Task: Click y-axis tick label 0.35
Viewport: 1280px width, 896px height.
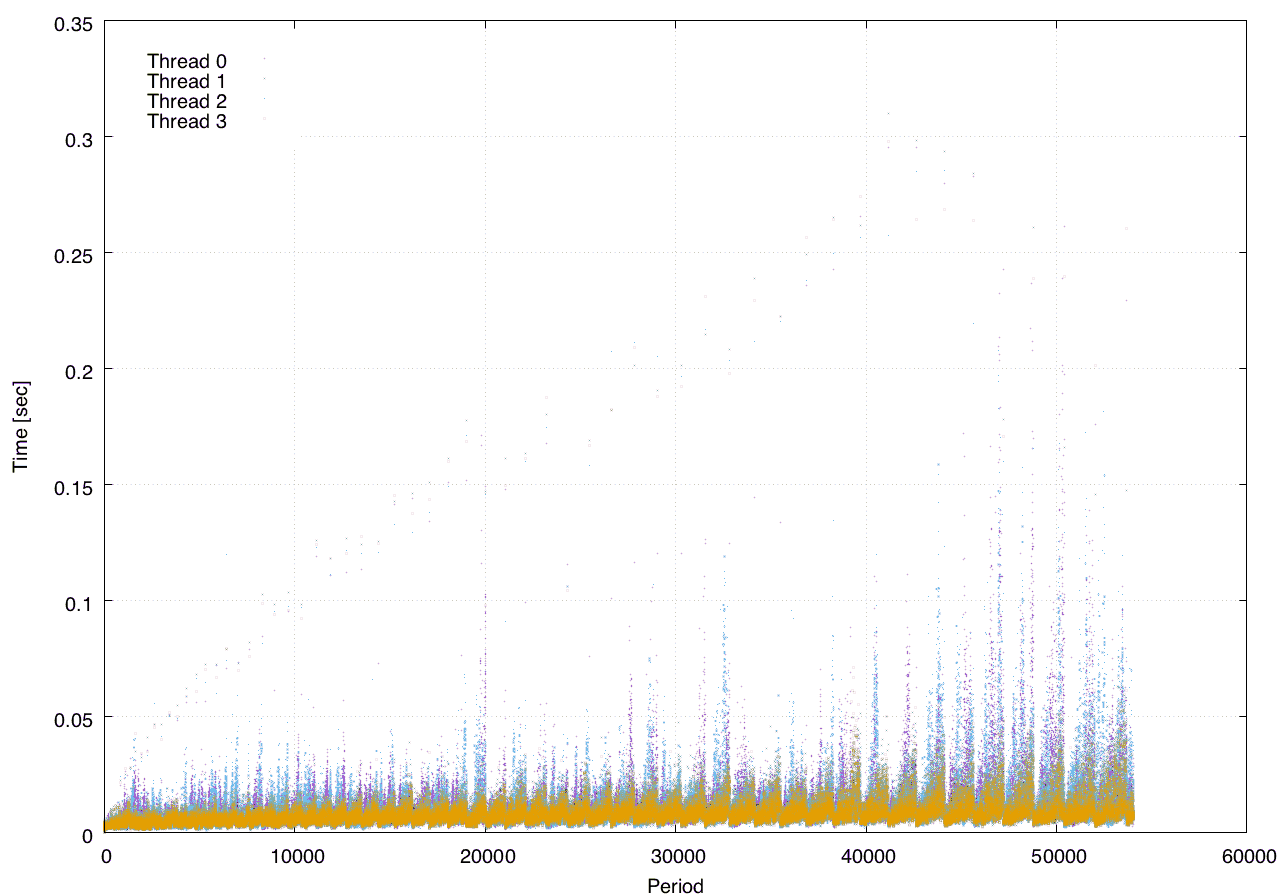Action: [71, 22]
